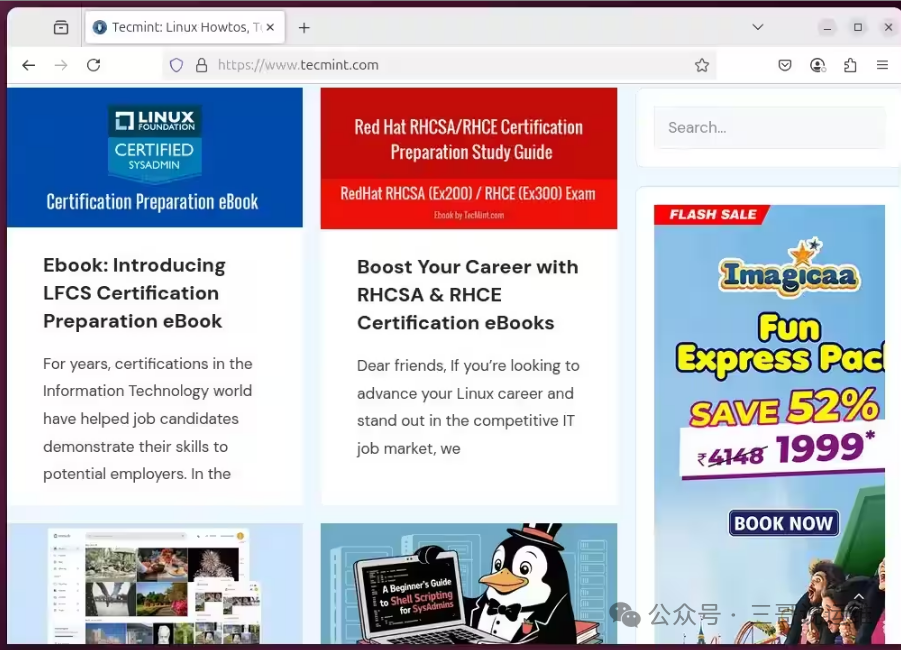
Task: Open the Firefox account menu
Action: [818, 65]
